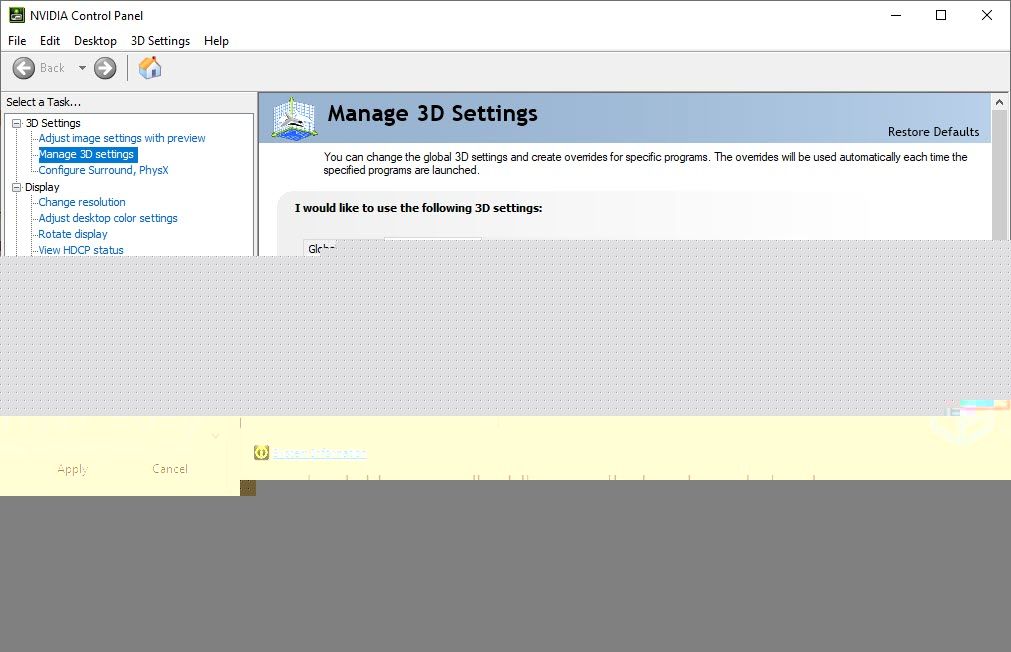
Task: Open the 3D Settings menu
Action: click(x=160, y=41)
